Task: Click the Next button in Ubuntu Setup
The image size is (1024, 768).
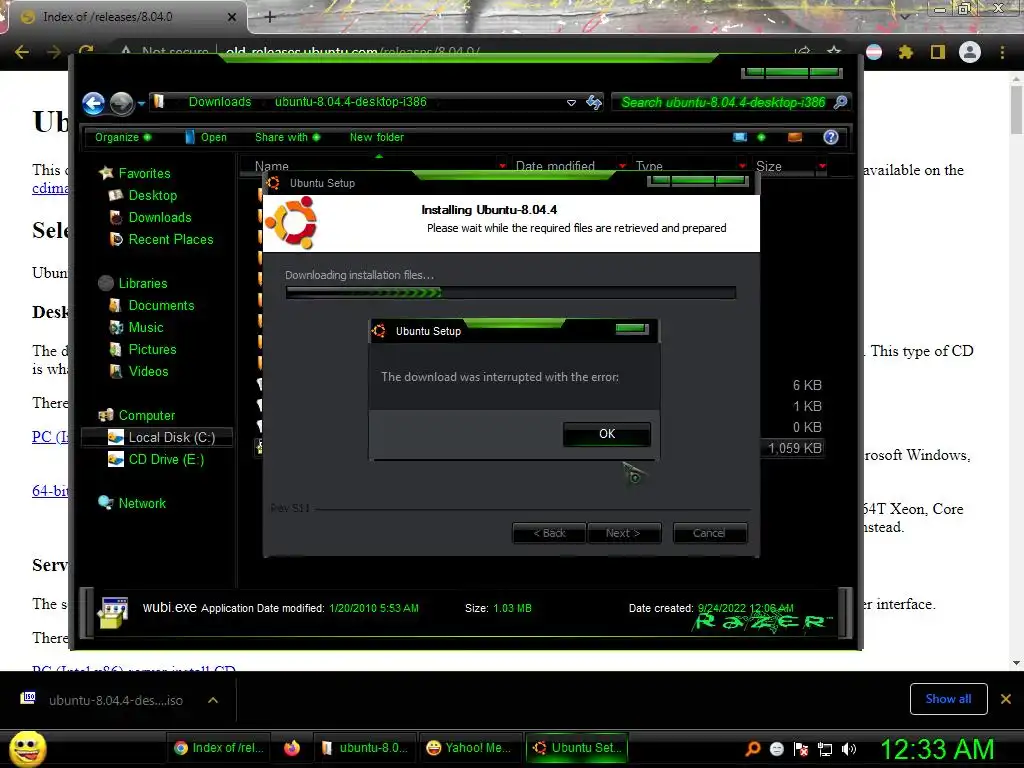Action: click(624, 533)
